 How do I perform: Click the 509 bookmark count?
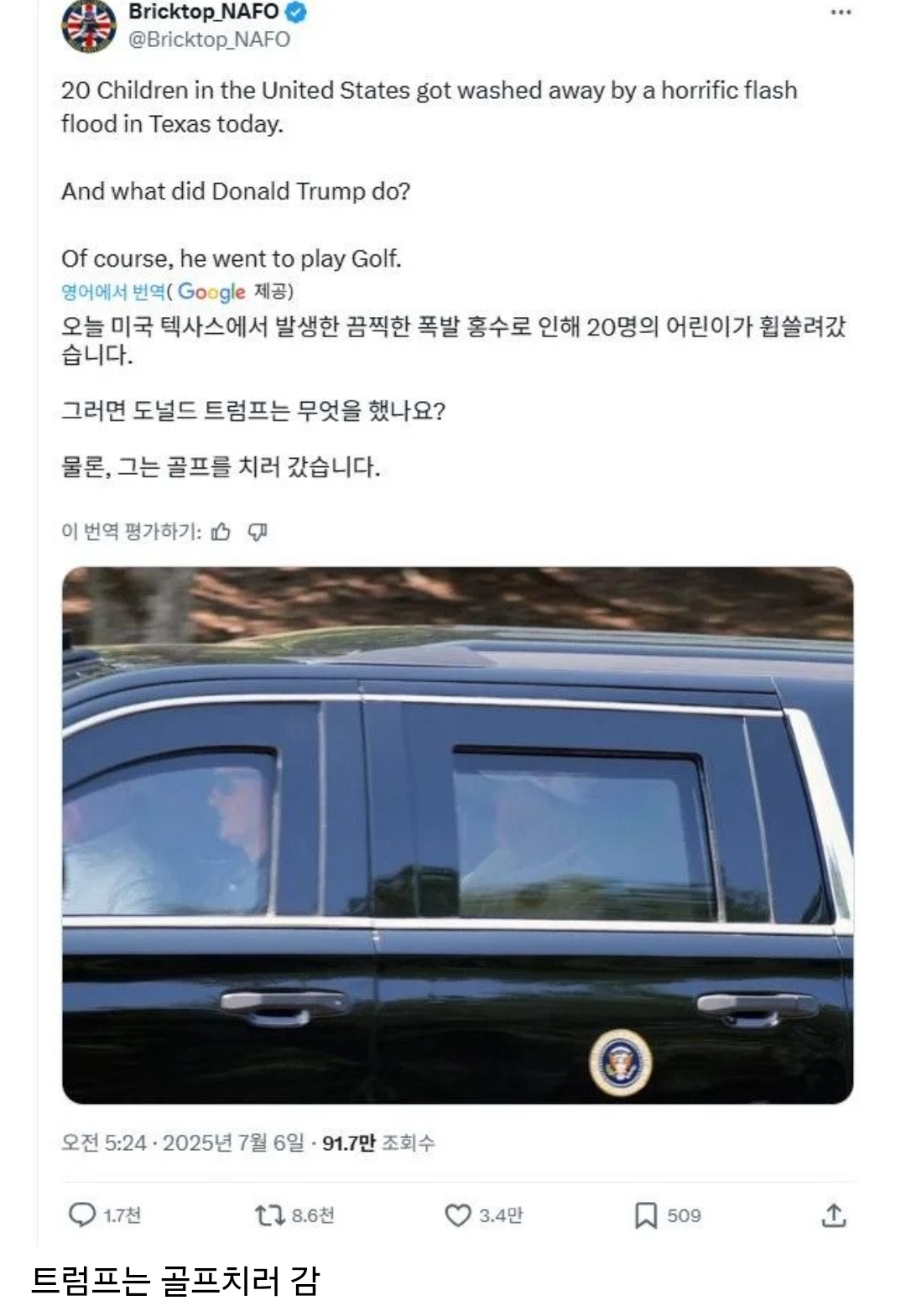pos(684,1215)
